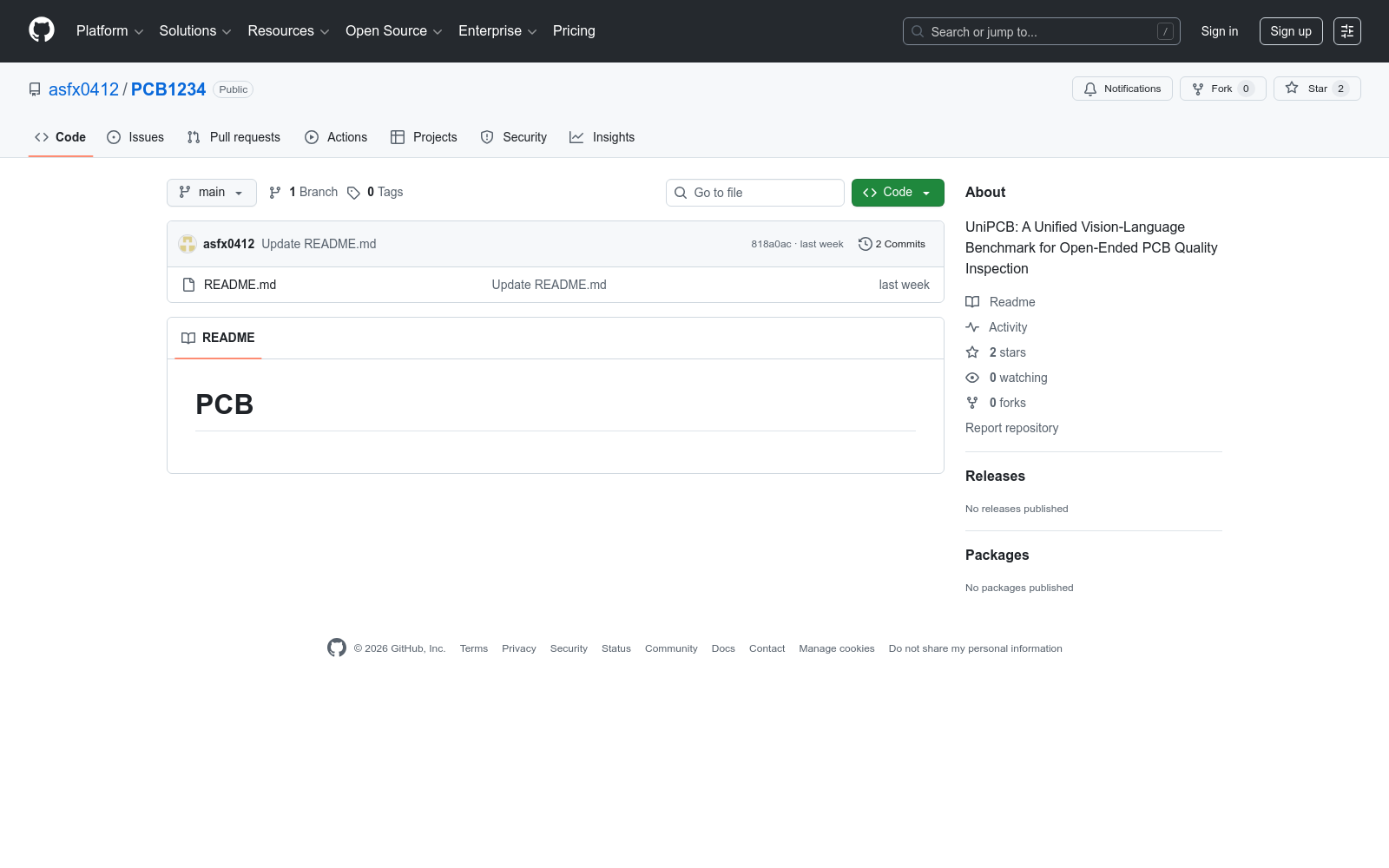Image resolution: width=1389 pixels, height=868 pixels.
Task: Click the GitHub logo in header
Action: (x=42, y=30)
